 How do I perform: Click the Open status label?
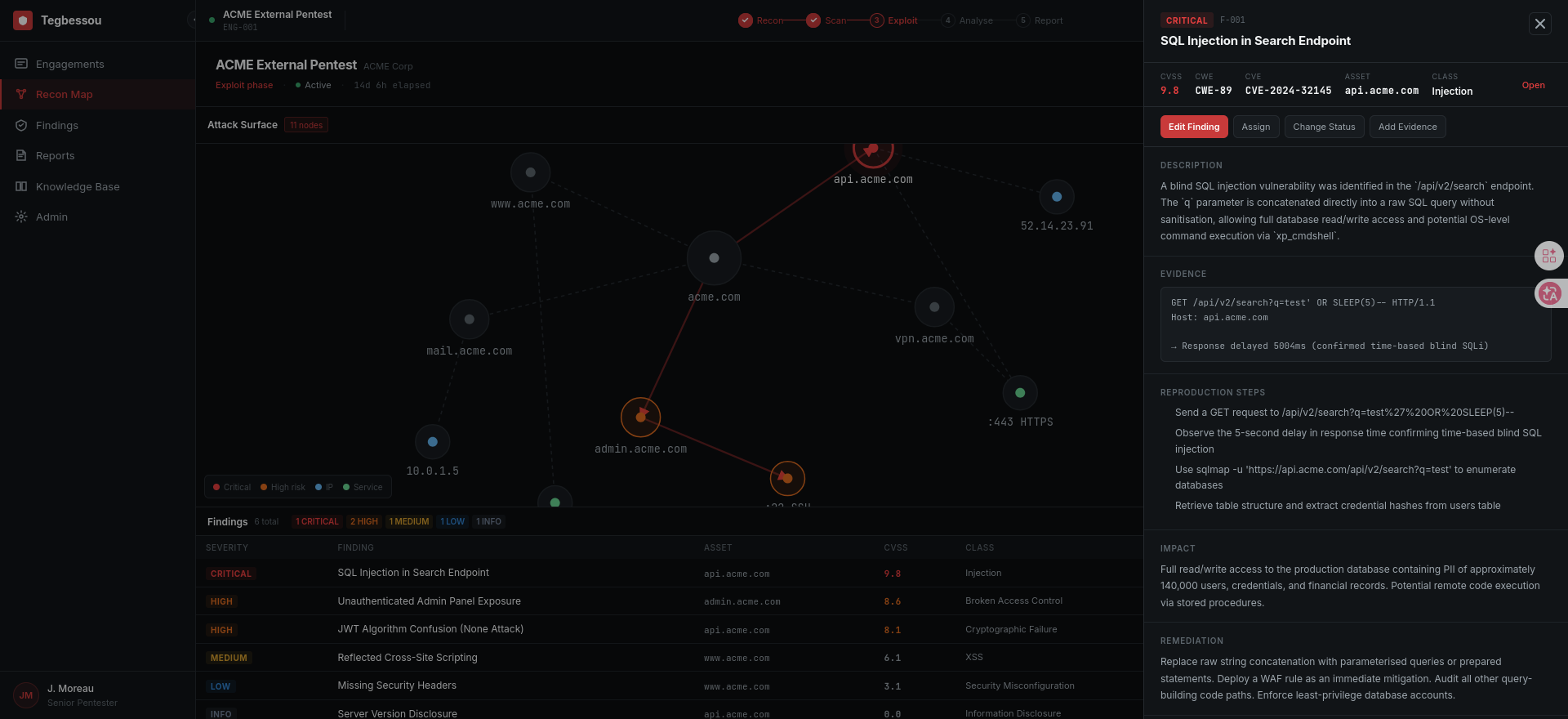[x=1533, y=85]
